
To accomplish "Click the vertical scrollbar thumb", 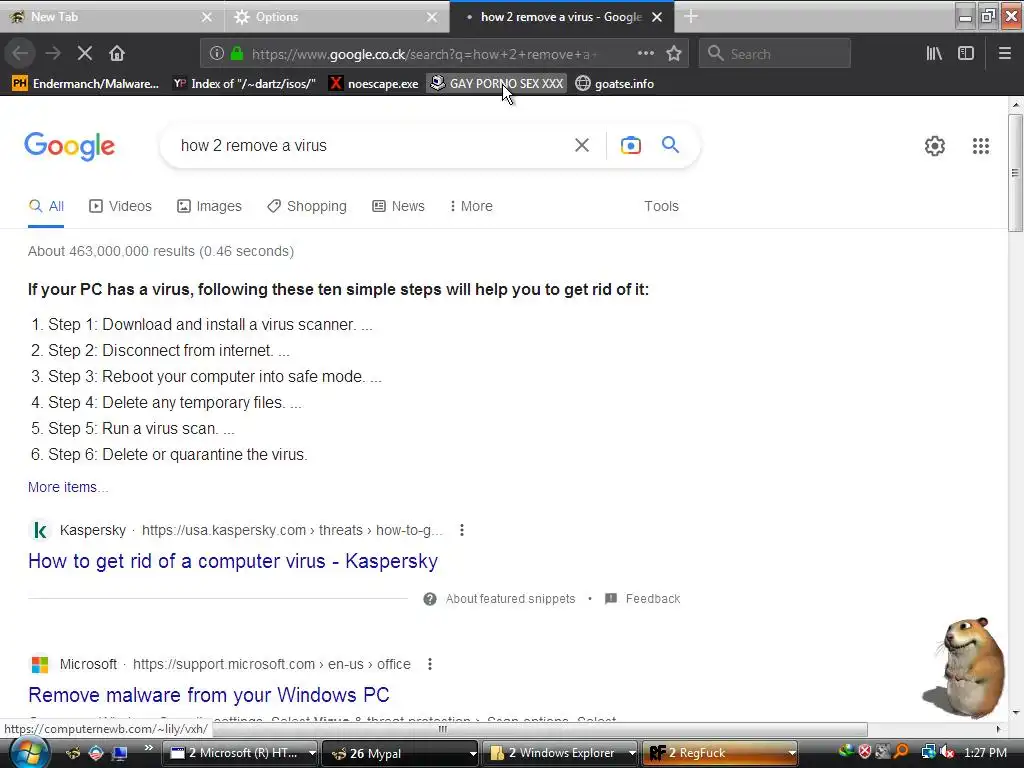I will (1015, 173).
